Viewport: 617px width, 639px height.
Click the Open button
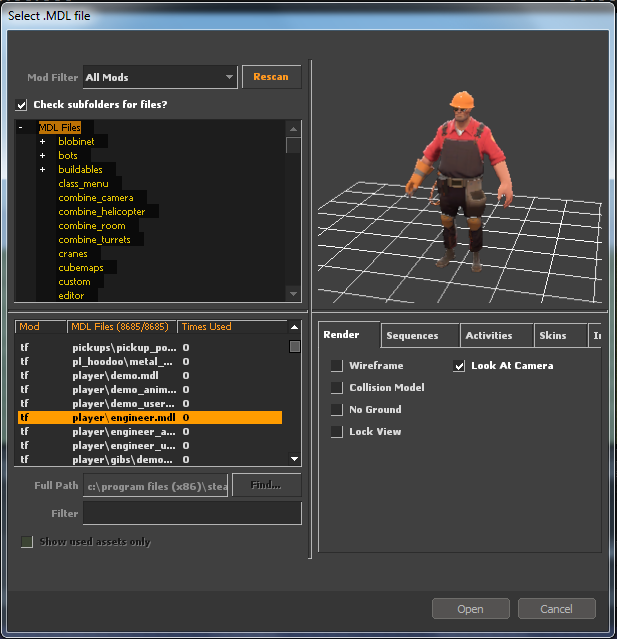[471, 609]
